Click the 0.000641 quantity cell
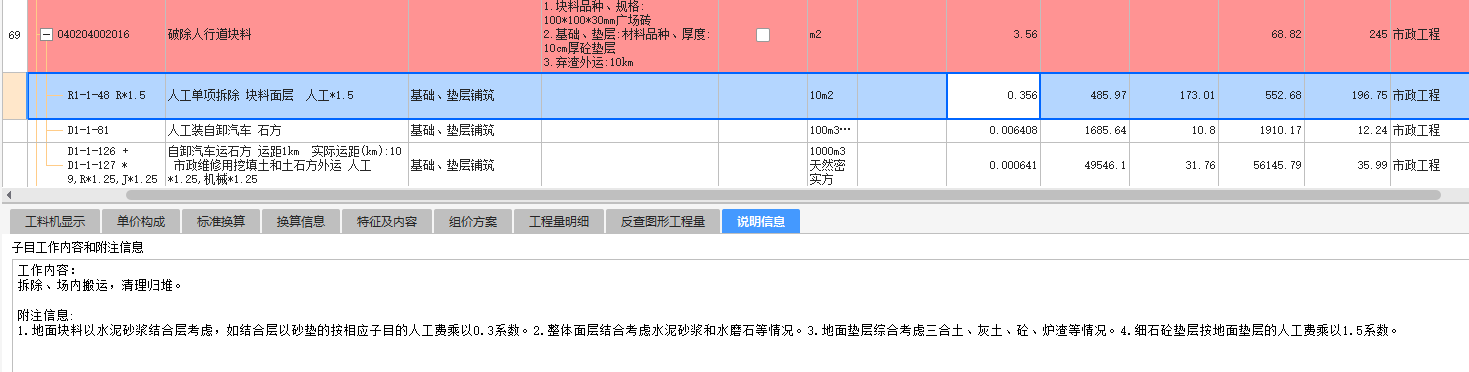The width and height of the screenshot is (1469, 372). (993, 165)
